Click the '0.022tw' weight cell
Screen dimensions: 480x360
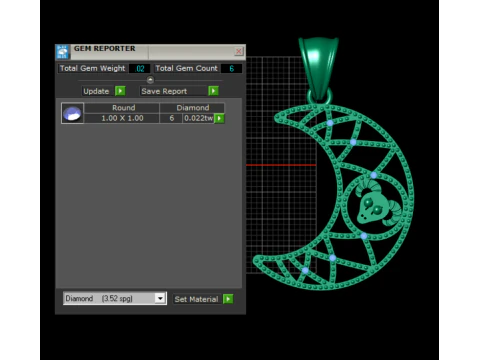click(x=198, y=118)
